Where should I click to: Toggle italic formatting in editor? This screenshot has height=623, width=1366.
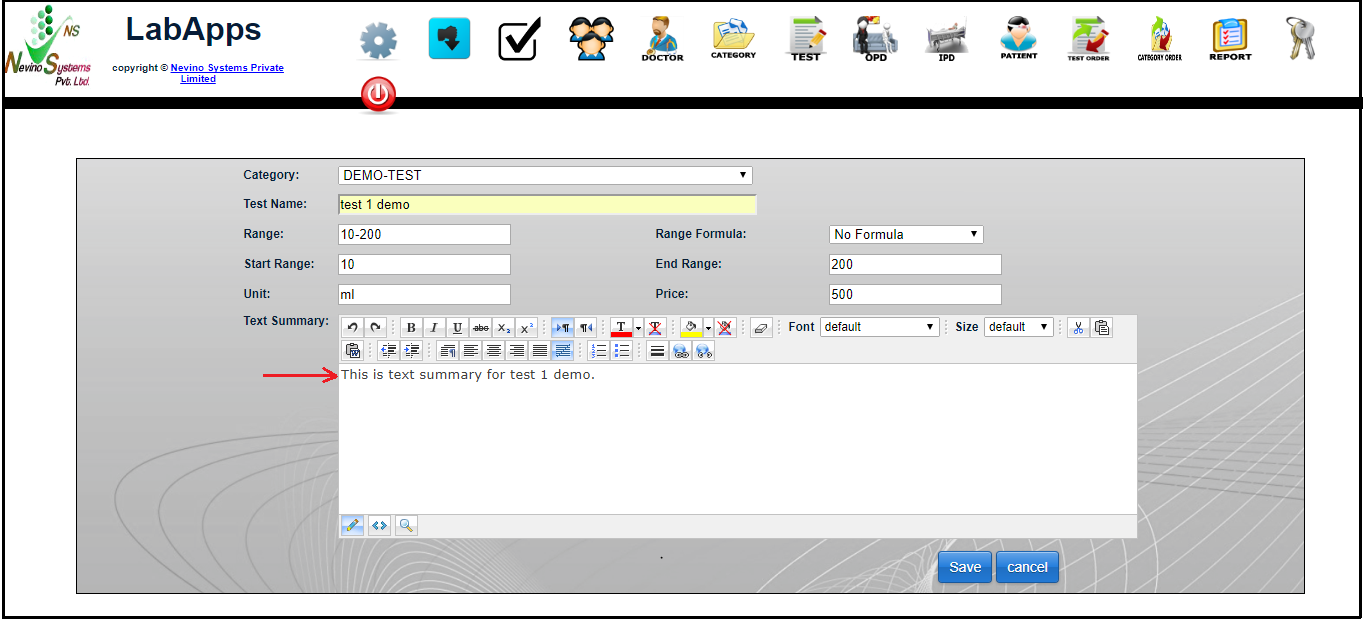pos(434,327)
